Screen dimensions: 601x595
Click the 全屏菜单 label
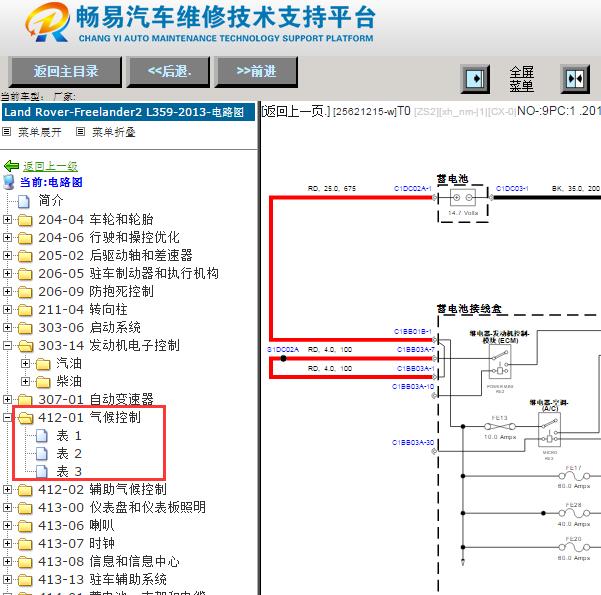click(x=521, y=79)
